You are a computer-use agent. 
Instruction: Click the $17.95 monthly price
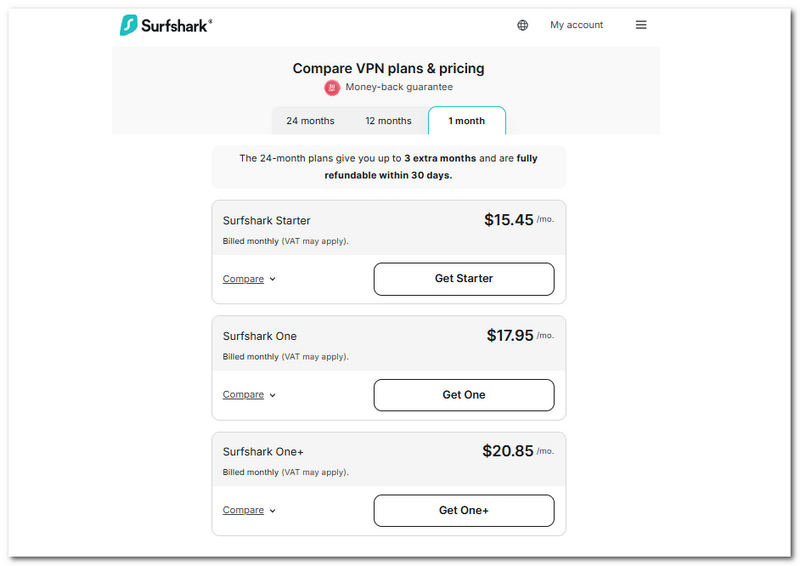click(x=510, y=336)
